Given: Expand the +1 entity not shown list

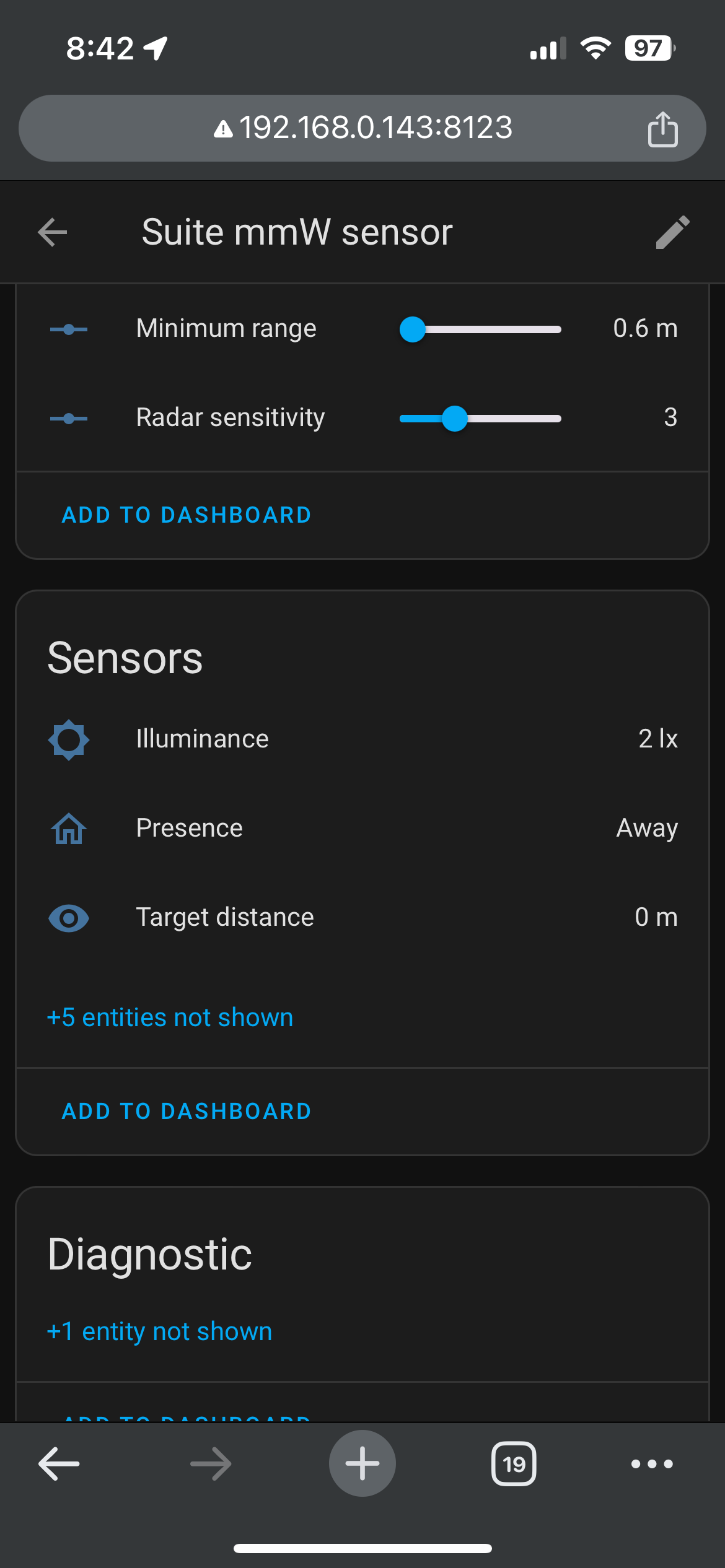Looking at the screenshot, I should click(160, 1331).
